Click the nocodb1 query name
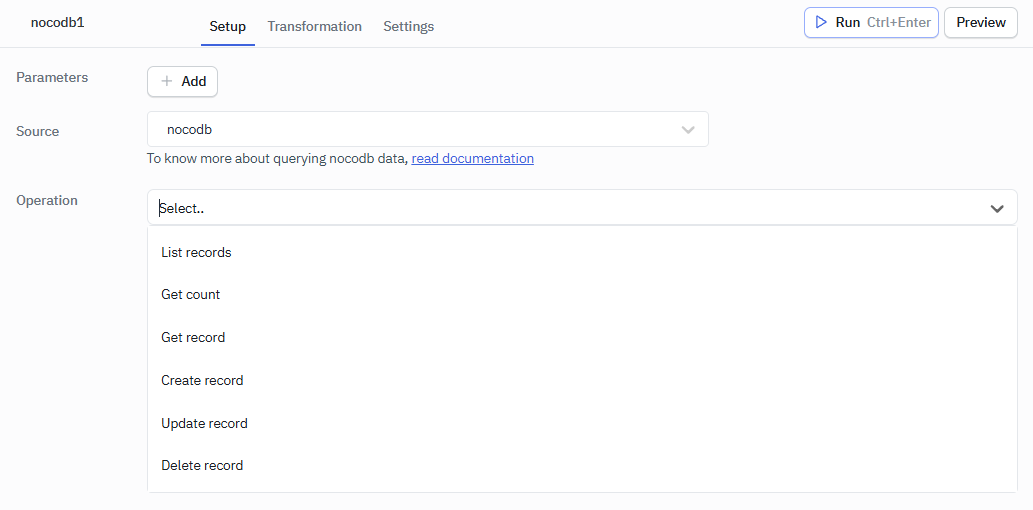This screenshot has width=1033, height=510. point(58,22)
